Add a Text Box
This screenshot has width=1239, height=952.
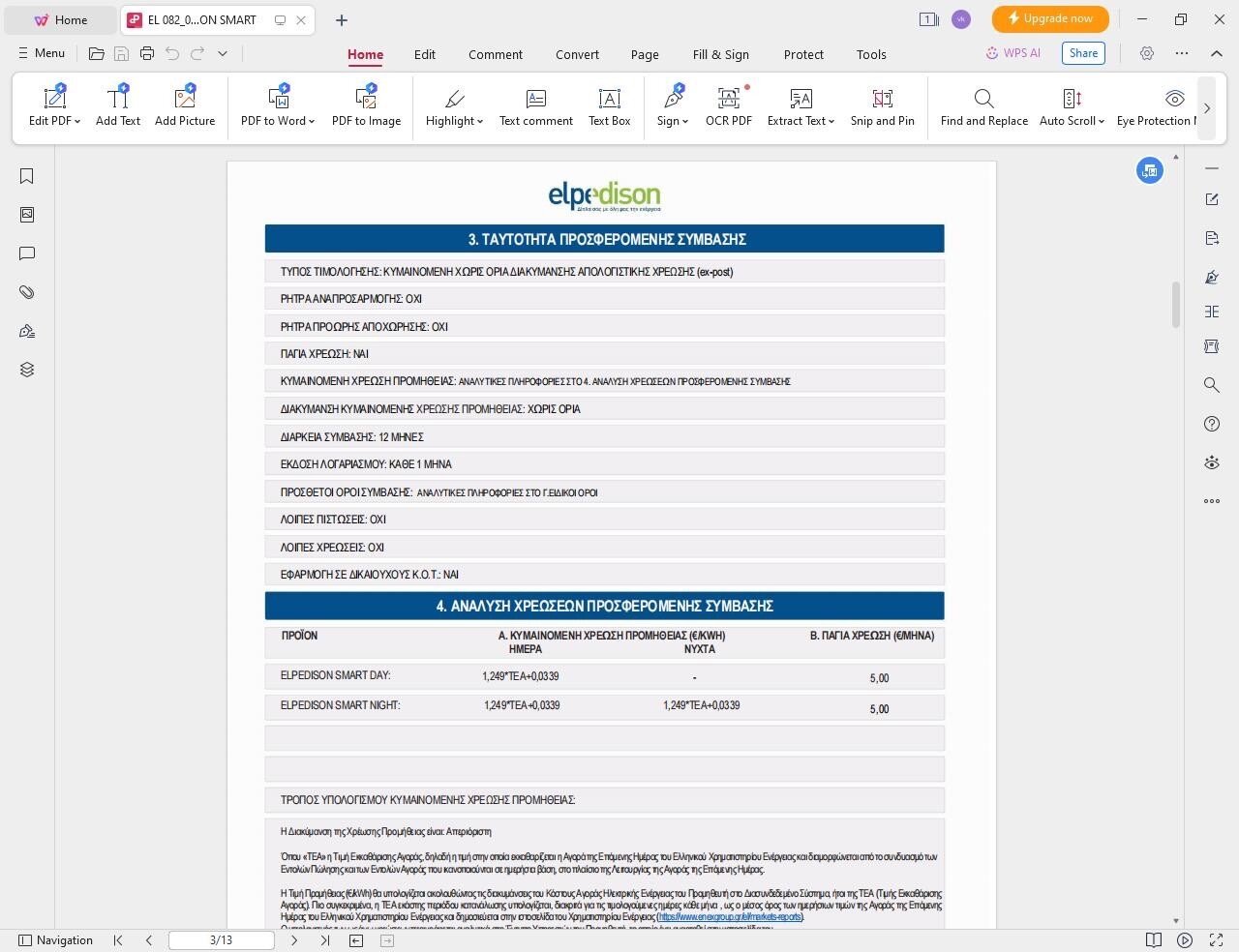point(610,105)
